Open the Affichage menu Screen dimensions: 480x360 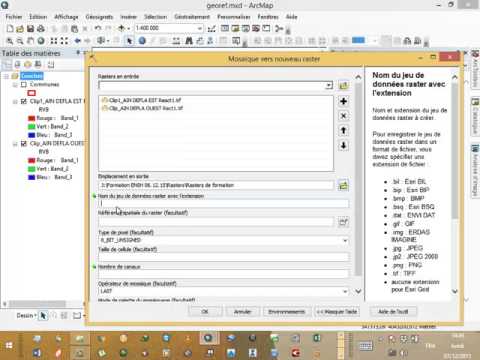point(66,17)
